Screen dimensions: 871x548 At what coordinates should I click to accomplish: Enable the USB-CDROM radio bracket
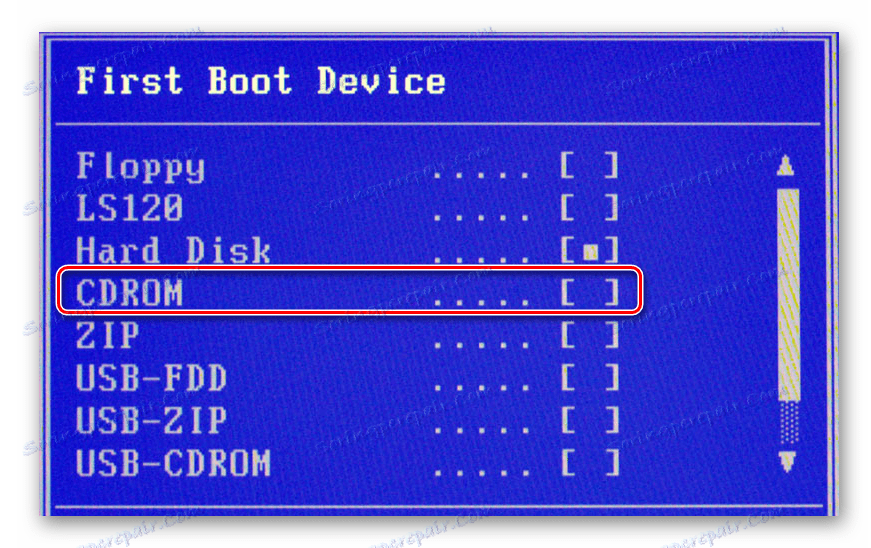pos(589,462)
